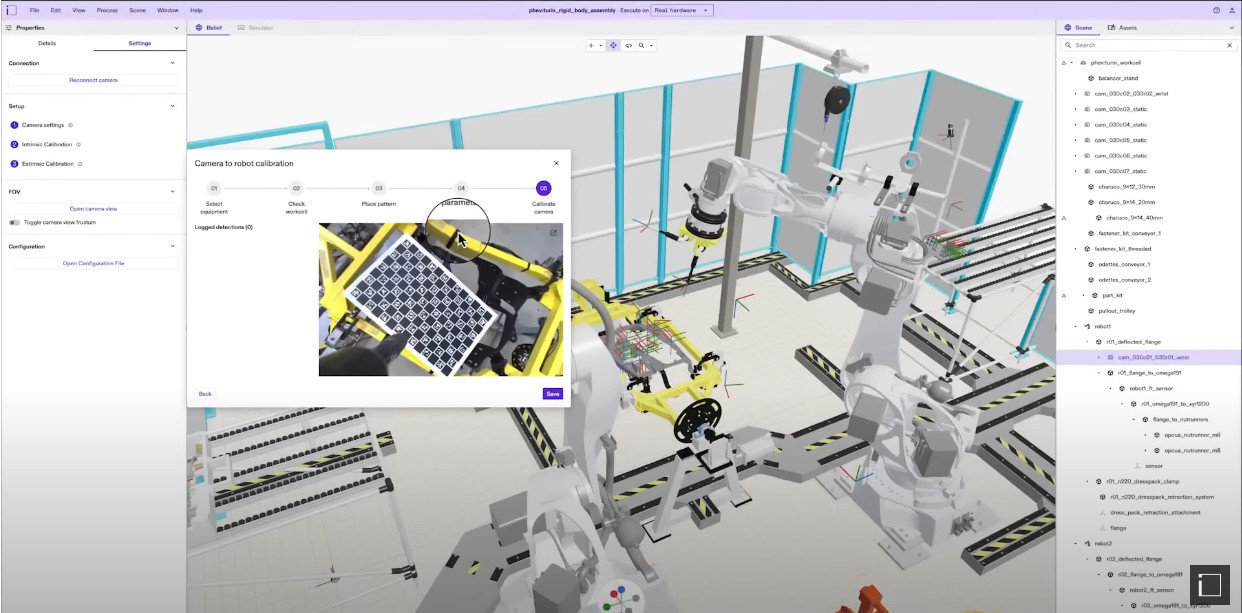The width and height of the screenshot is (1242, 613).
Task: Click the application logo in top-left corner
Action: pyautogui.click(x=10, y=9)
